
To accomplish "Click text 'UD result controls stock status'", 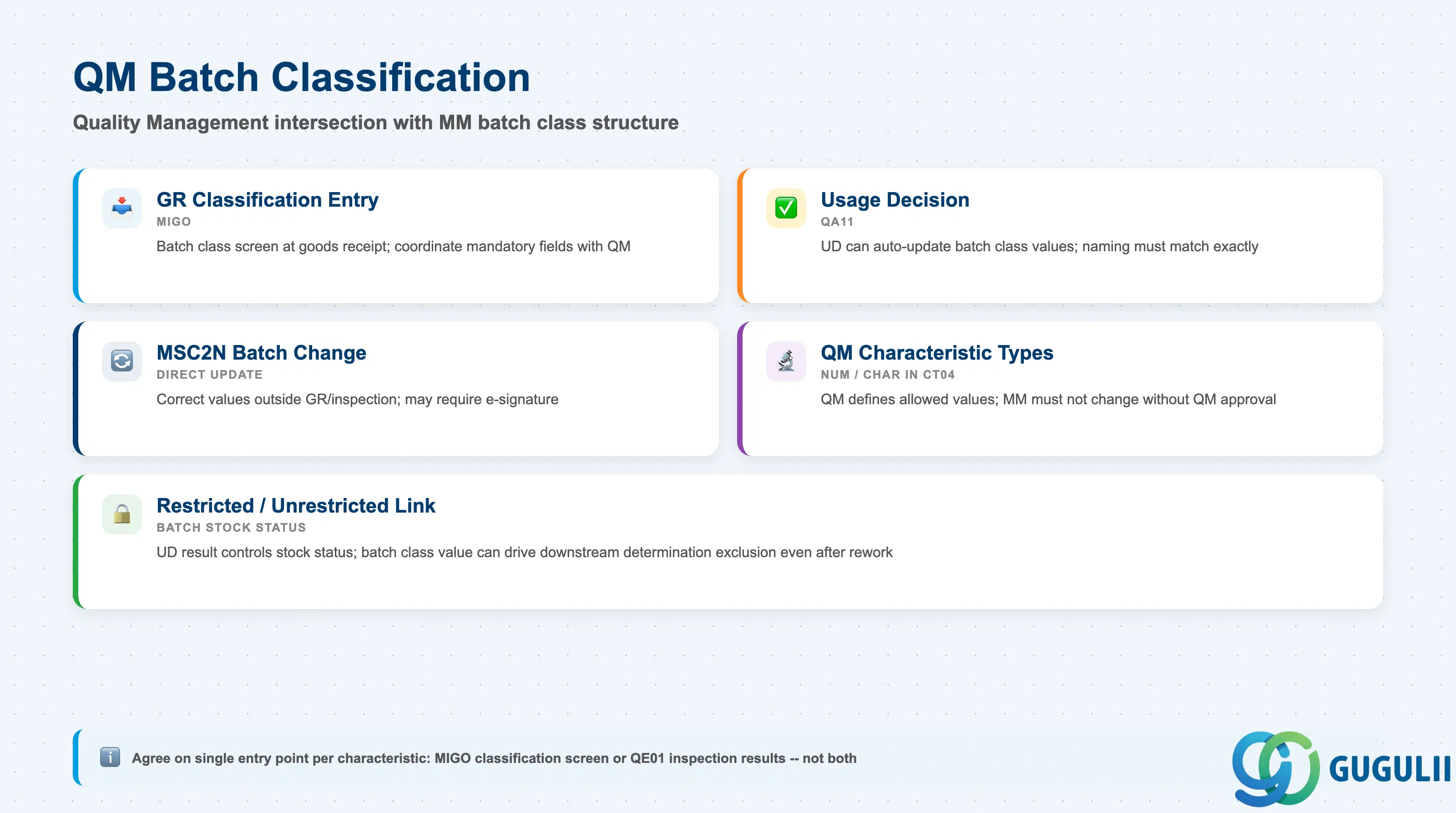I will 256,552.
